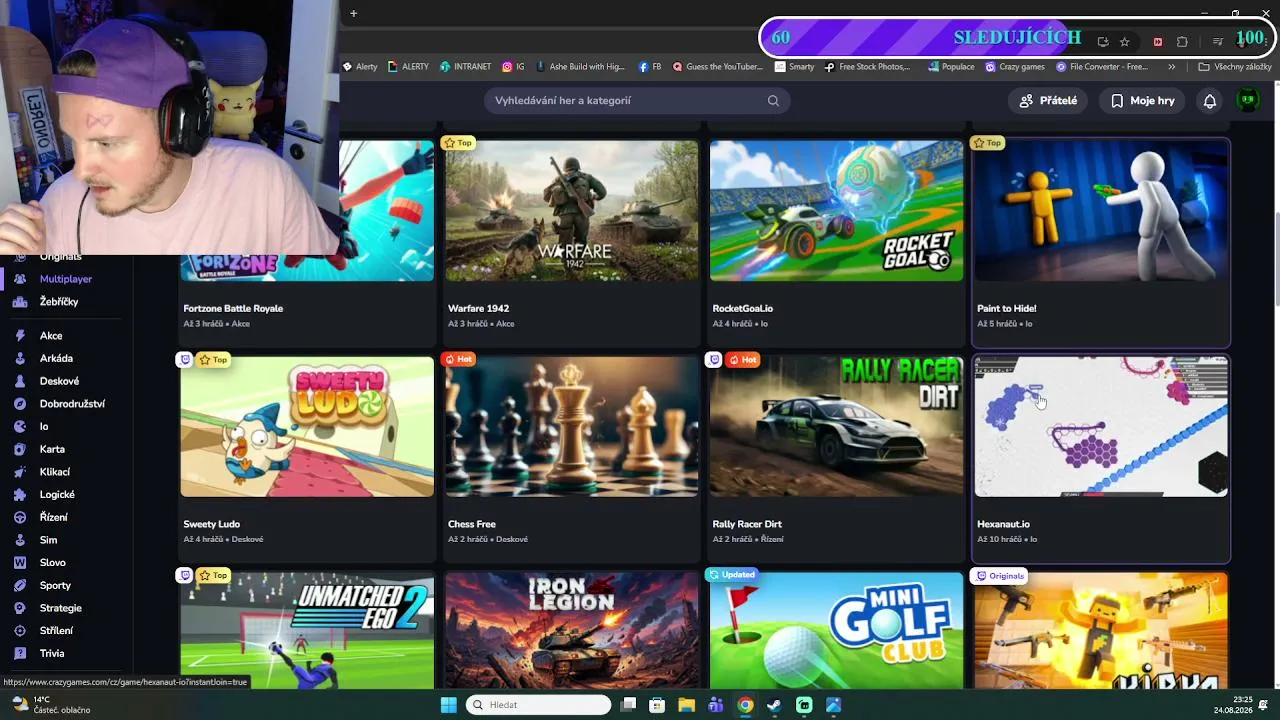Click the Warfare 1942 title text
This screenshot has width=1280, height=720.
479,308
